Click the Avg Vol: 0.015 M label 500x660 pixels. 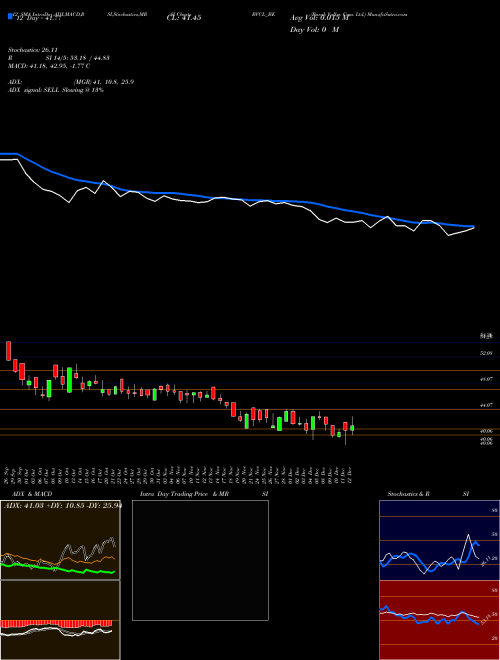point(319,18)
